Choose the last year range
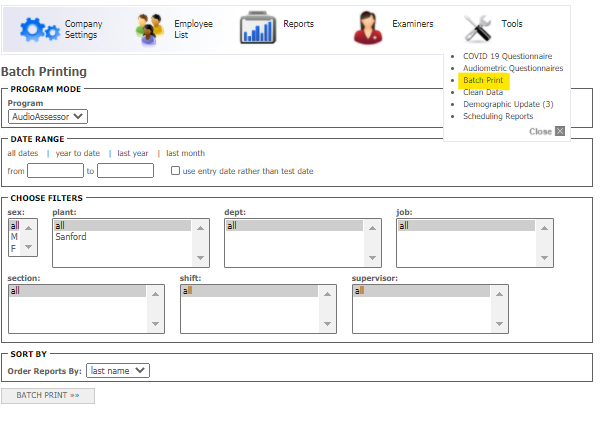601x426 pixels. [x=133, y=153]
